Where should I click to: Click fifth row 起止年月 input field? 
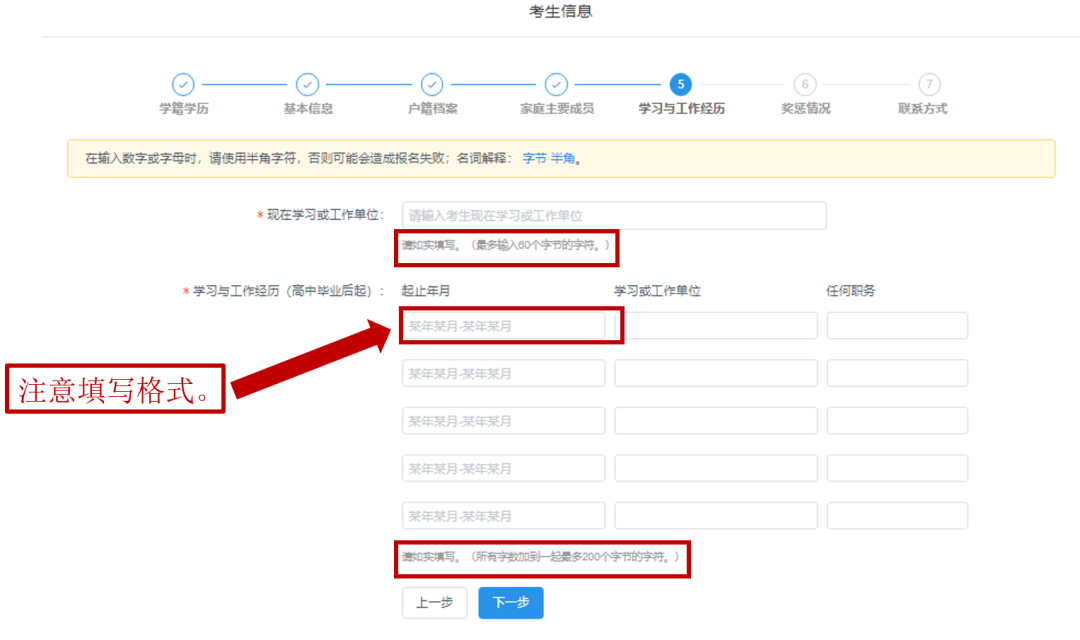point(504,516)
